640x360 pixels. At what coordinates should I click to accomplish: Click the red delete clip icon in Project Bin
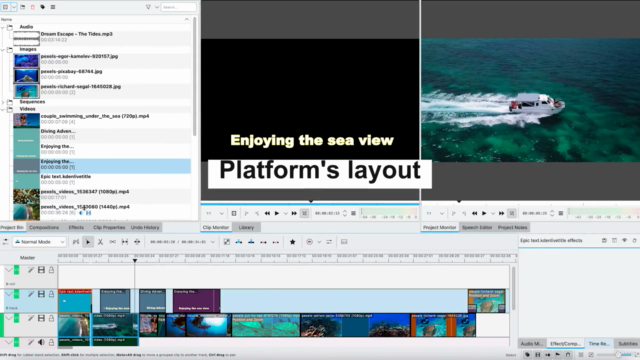tap(33, 7)
